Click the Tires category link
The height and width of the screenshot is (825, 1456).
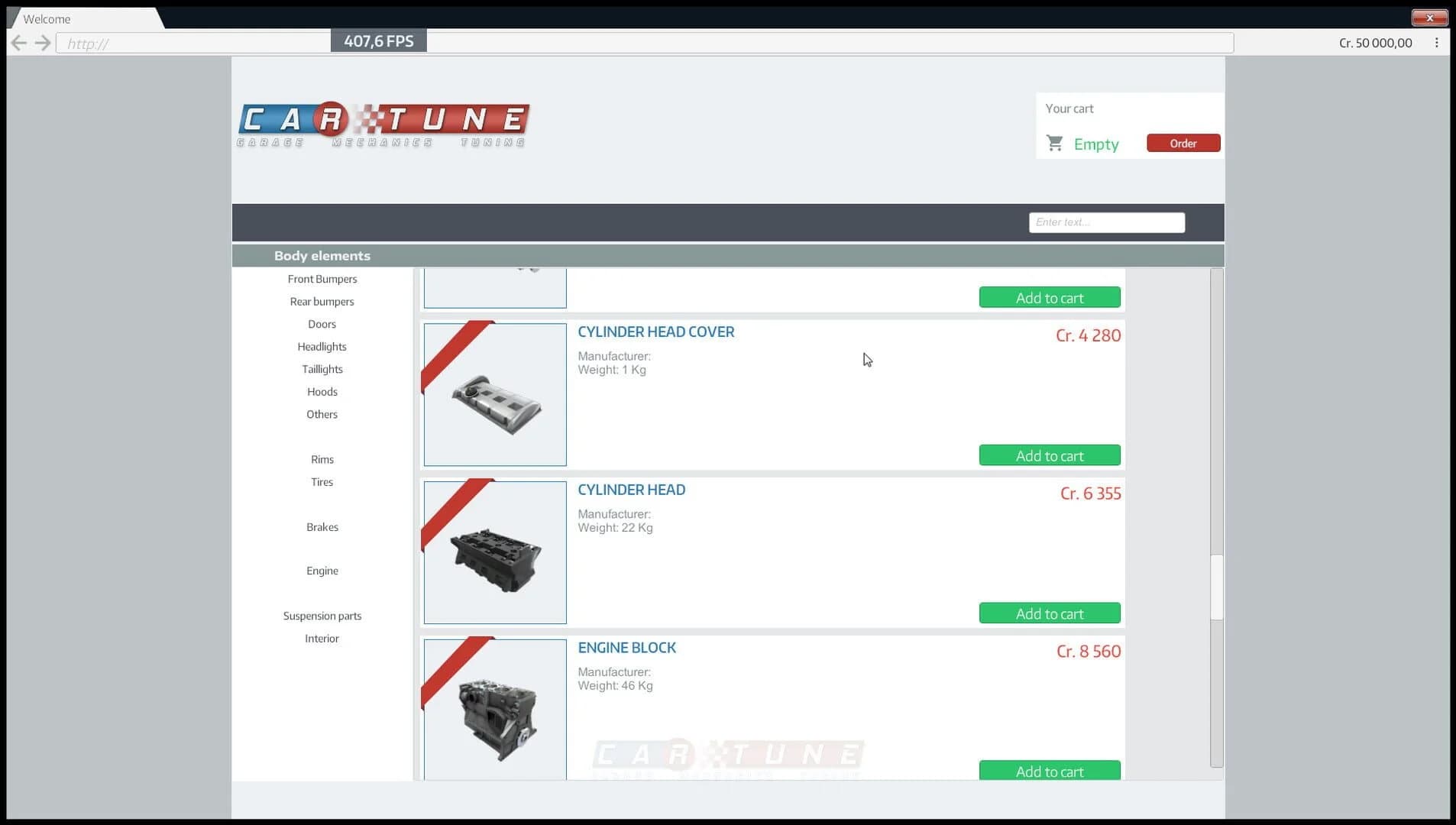[322, 482]
